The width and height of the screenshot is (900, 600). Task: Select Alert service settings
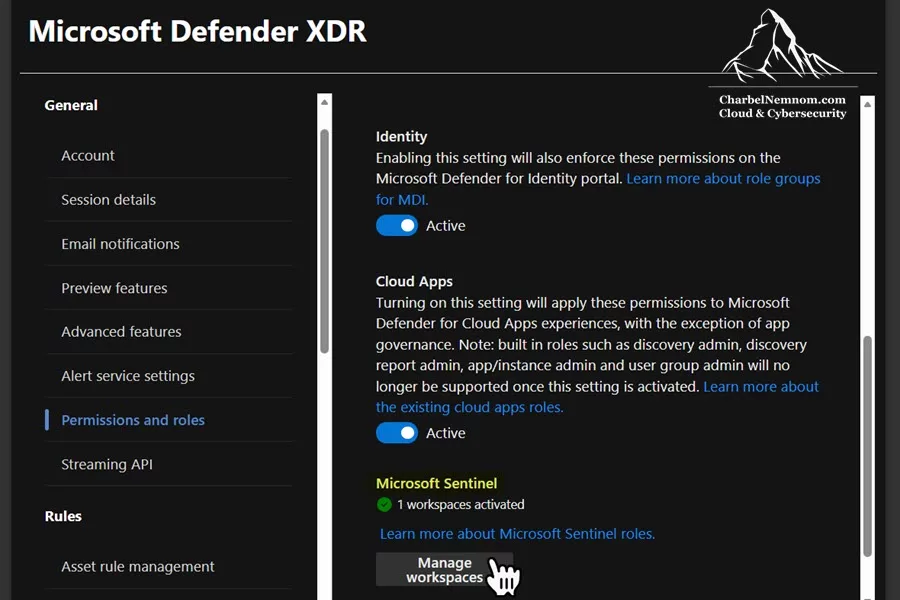[128, 376]
